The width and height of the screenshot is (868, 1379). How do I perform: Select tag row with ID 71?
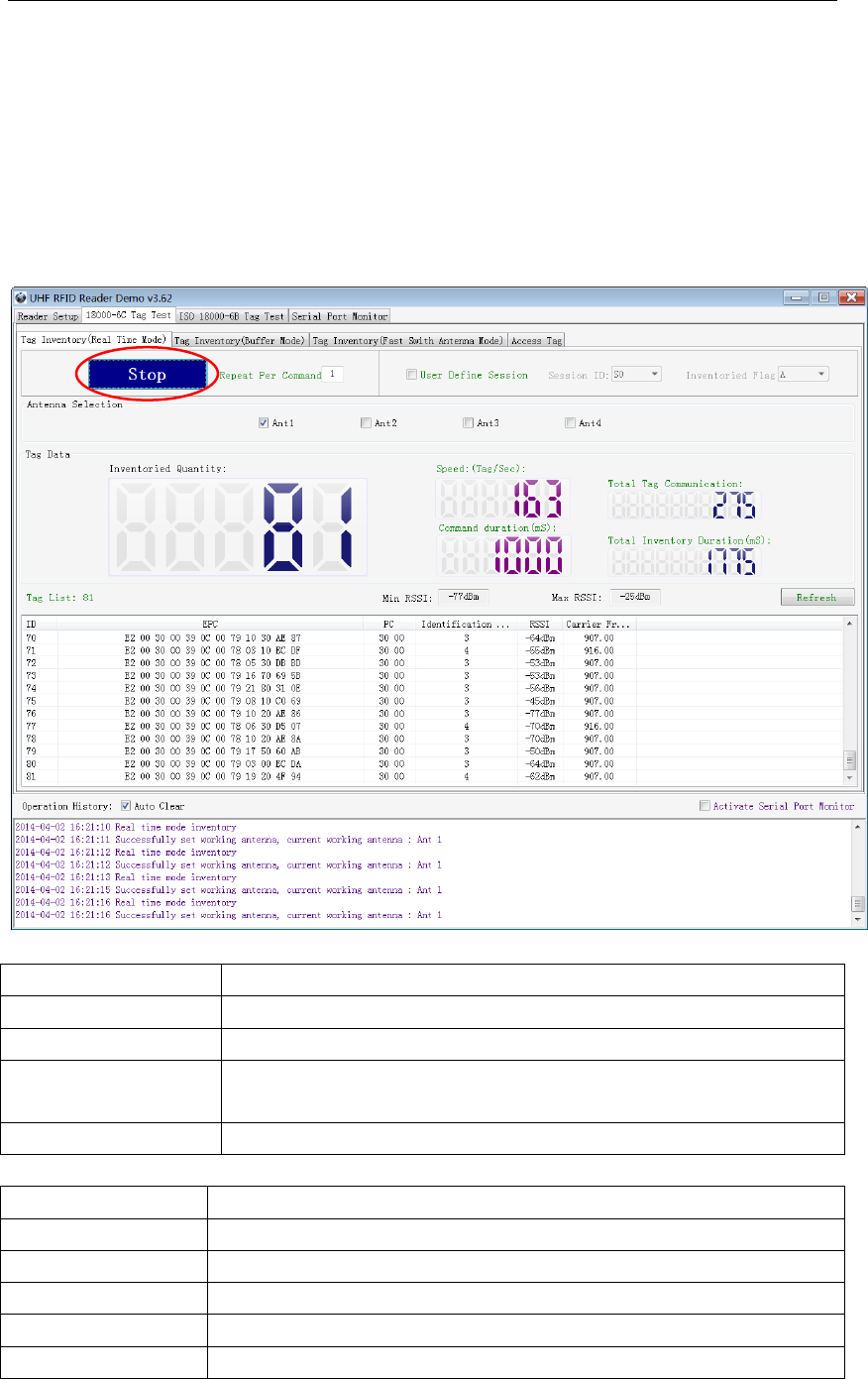point(432,650)
